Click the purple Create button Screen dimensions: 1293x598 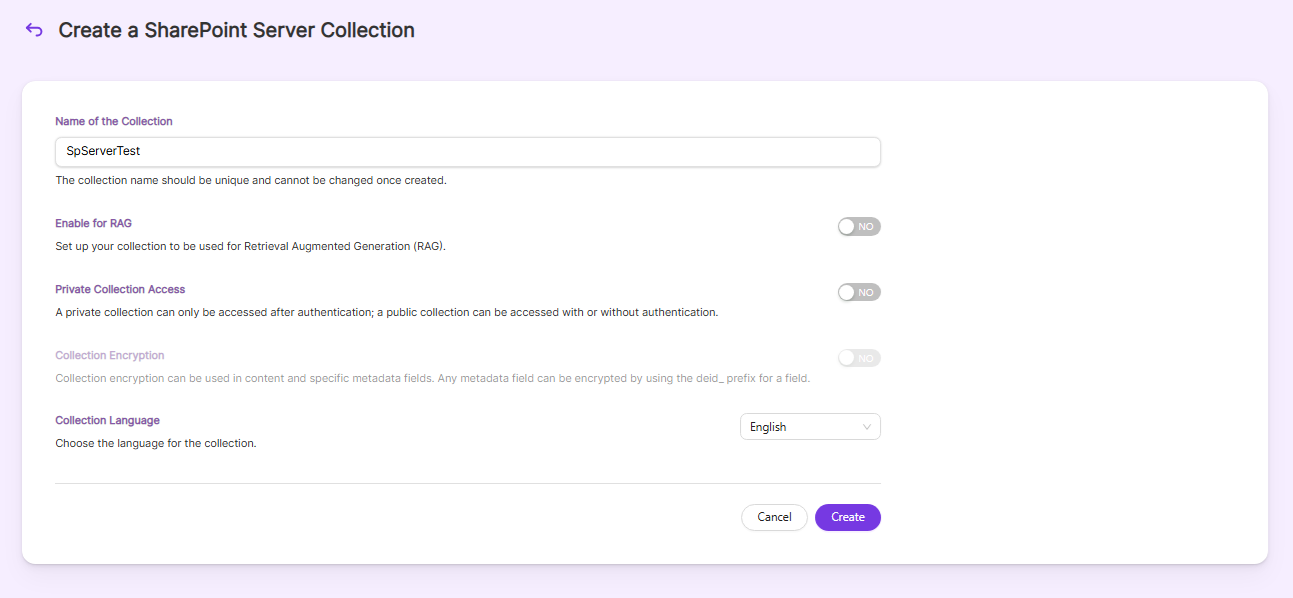pos(848,517)
